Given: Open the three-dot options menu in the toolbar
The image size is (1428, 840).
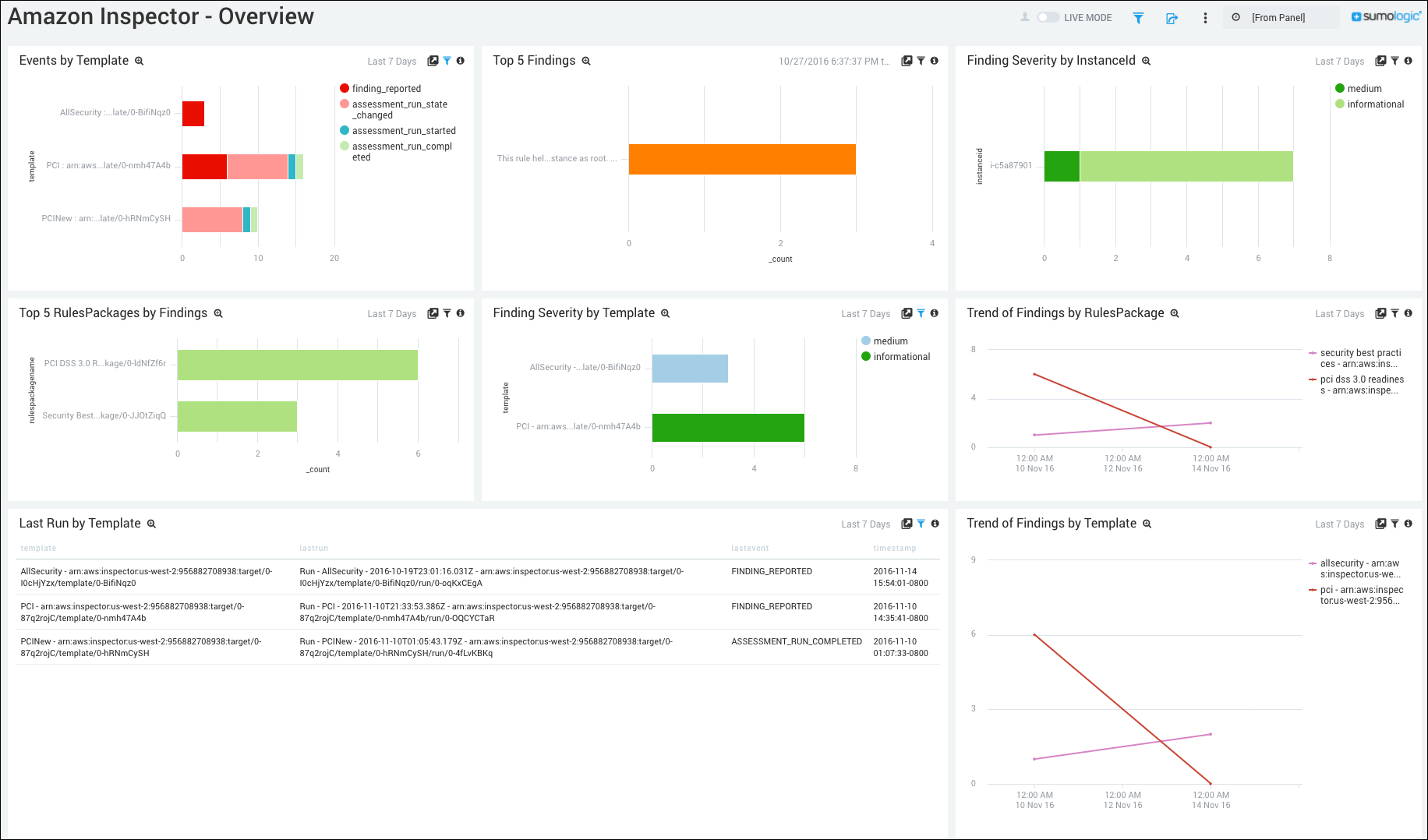Looking at the screenshot, I should coord(1205,17).
